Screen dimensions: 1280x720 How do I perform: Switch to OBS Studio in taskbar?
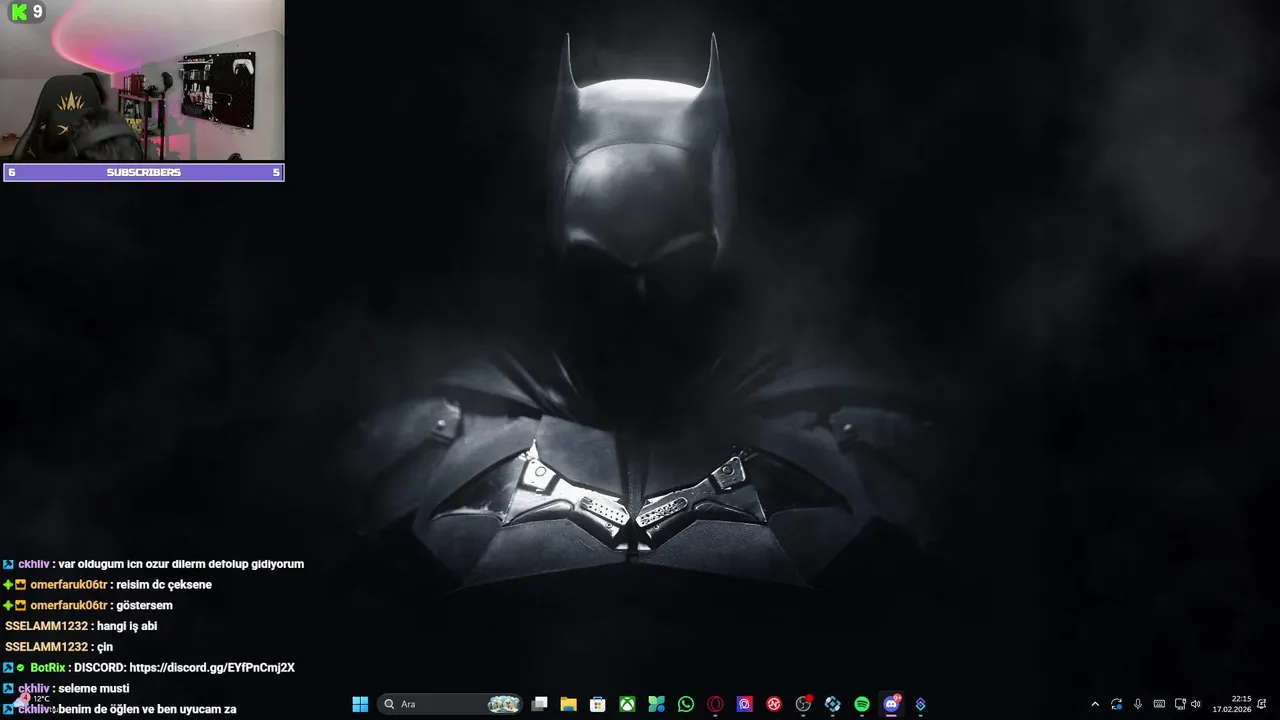(803, 704)
